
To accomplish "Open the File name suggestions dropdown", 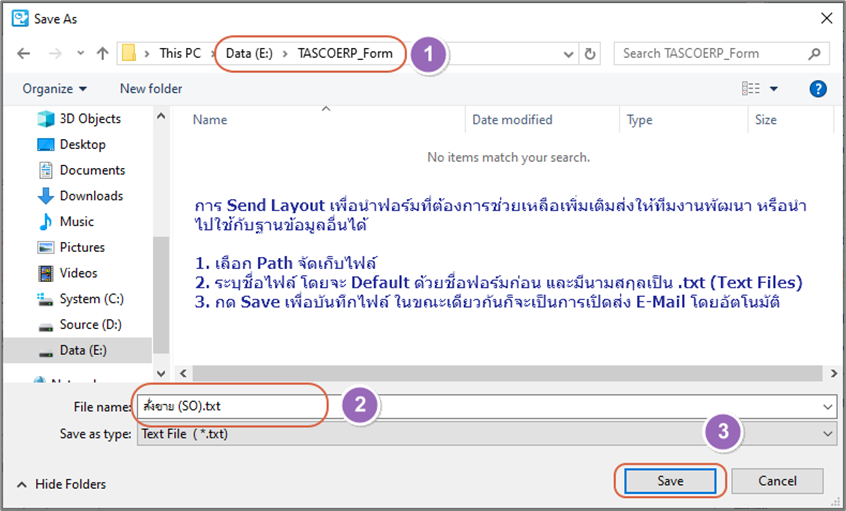I will coord(826,407).
